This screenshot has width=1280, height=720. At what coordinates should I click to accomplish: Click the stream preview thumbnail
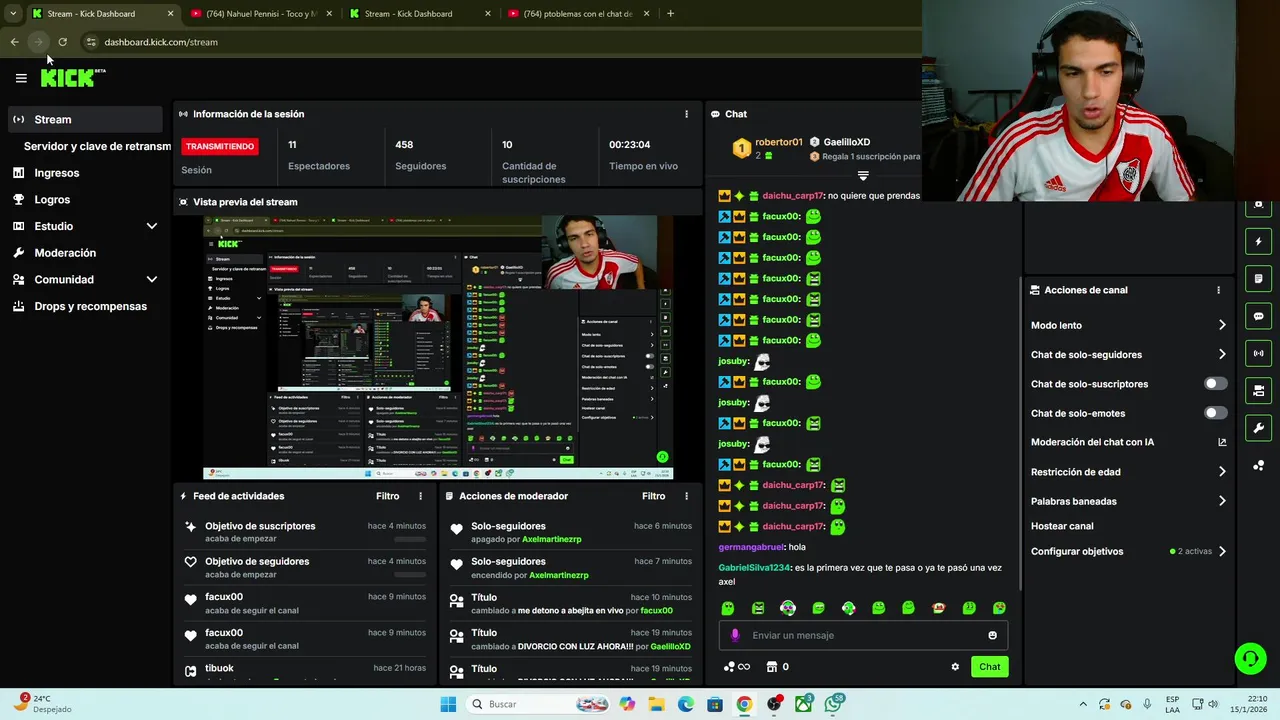tap(438, 348)
